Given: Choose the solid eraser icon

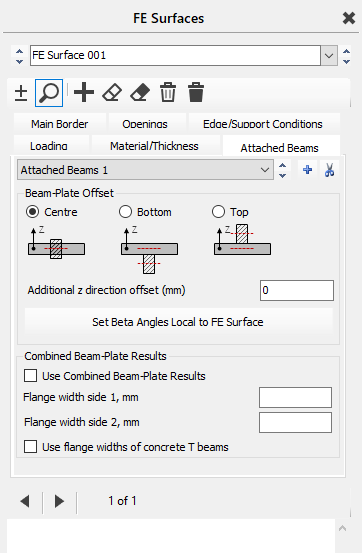Looking at the screenshot, I should click(140, 93).
